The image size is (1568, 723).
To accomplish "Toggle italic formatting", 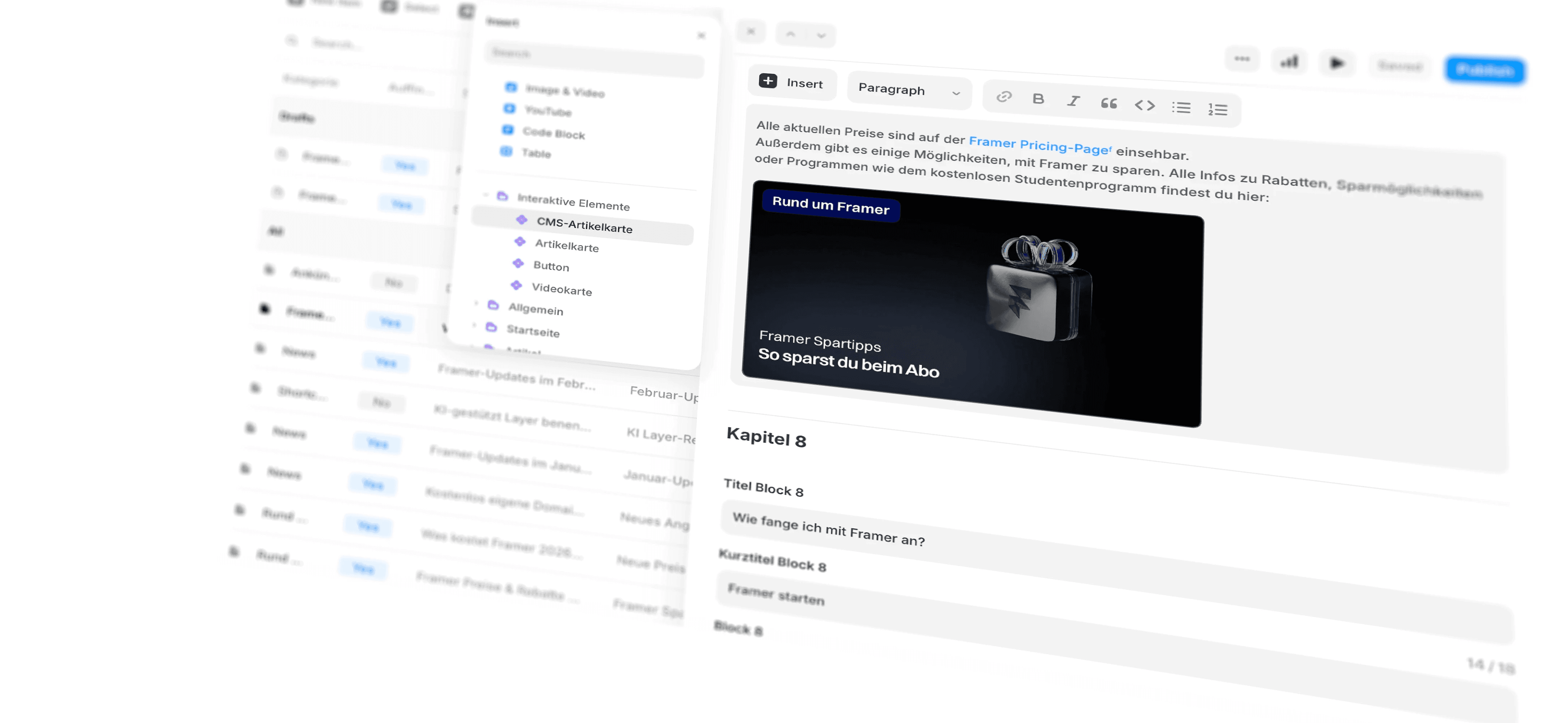I will 1073,101.
